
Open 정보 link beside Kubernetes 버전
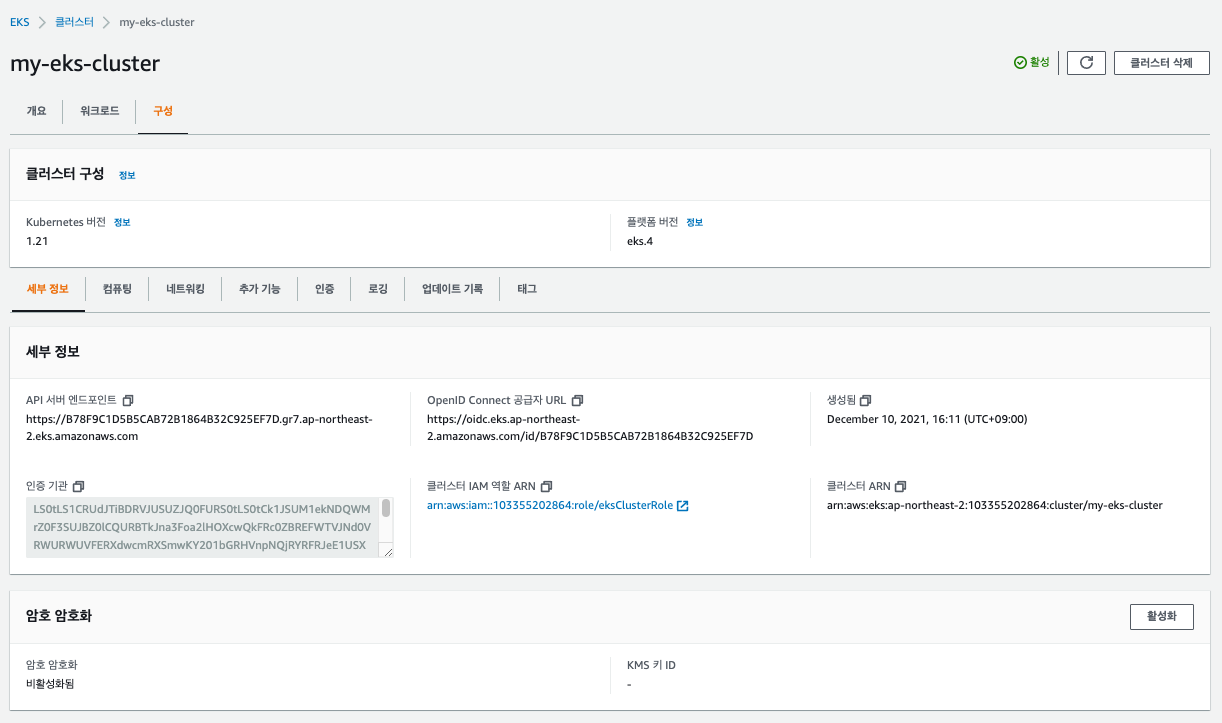coord(122,222)
